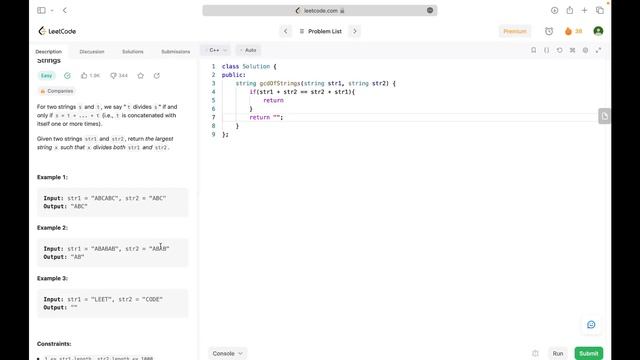
Task: Click the Example 1 input block
Action: [113, 202]
